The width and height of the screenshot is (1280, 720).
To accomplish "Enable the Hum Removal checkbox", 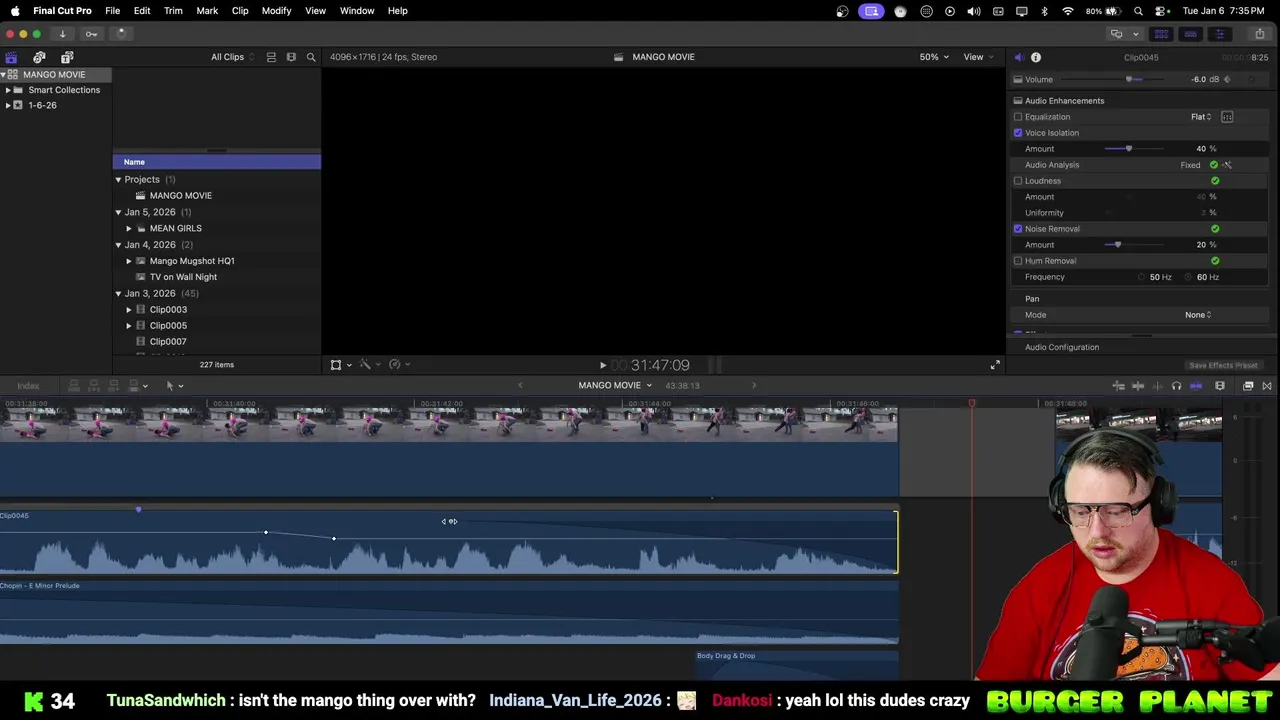I will pos(1018,261).
